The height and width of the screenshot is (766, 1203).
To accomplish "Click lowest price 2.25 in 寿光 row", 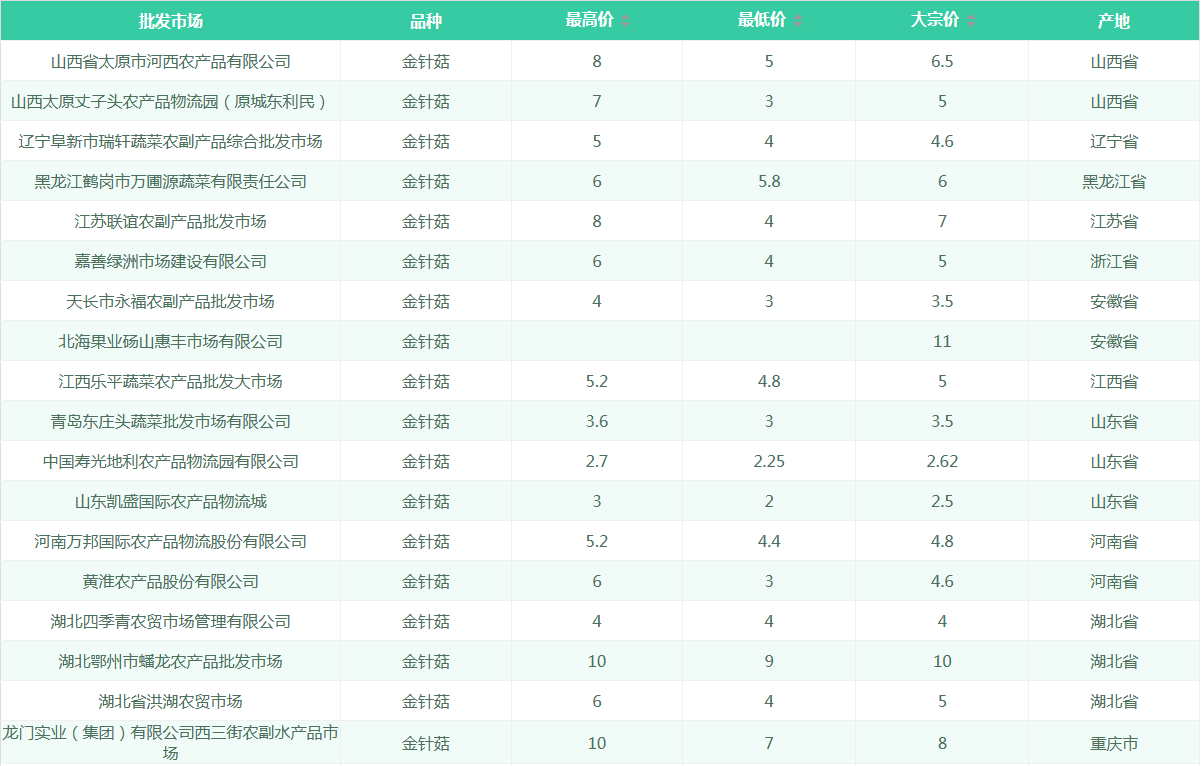I will pyautogui.click(x=769, y=461).
